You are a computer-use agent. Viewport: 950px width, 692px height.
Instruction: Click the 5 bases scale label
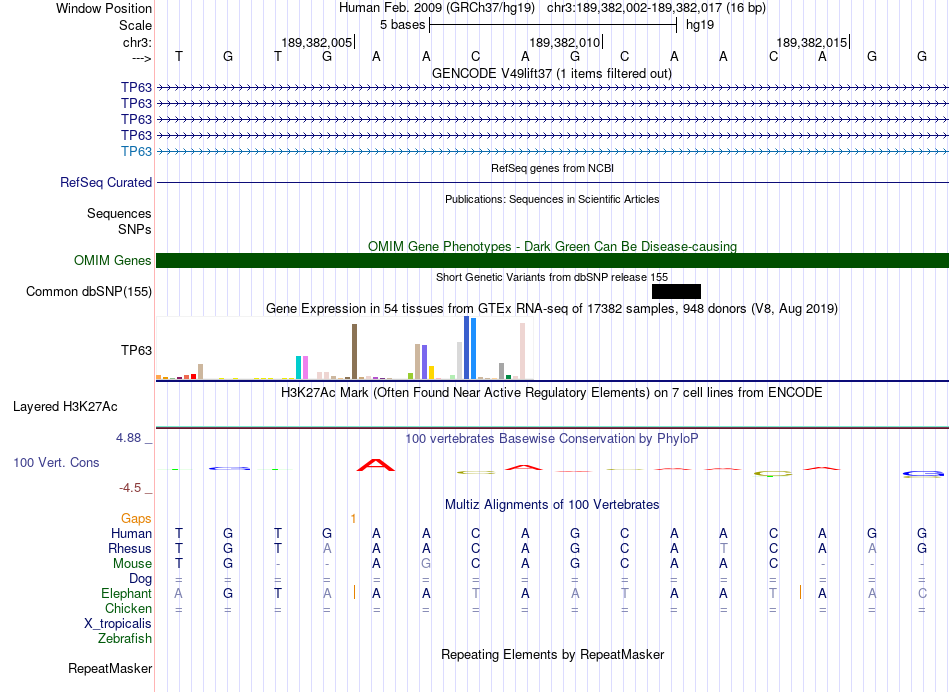tap(402, 25)
